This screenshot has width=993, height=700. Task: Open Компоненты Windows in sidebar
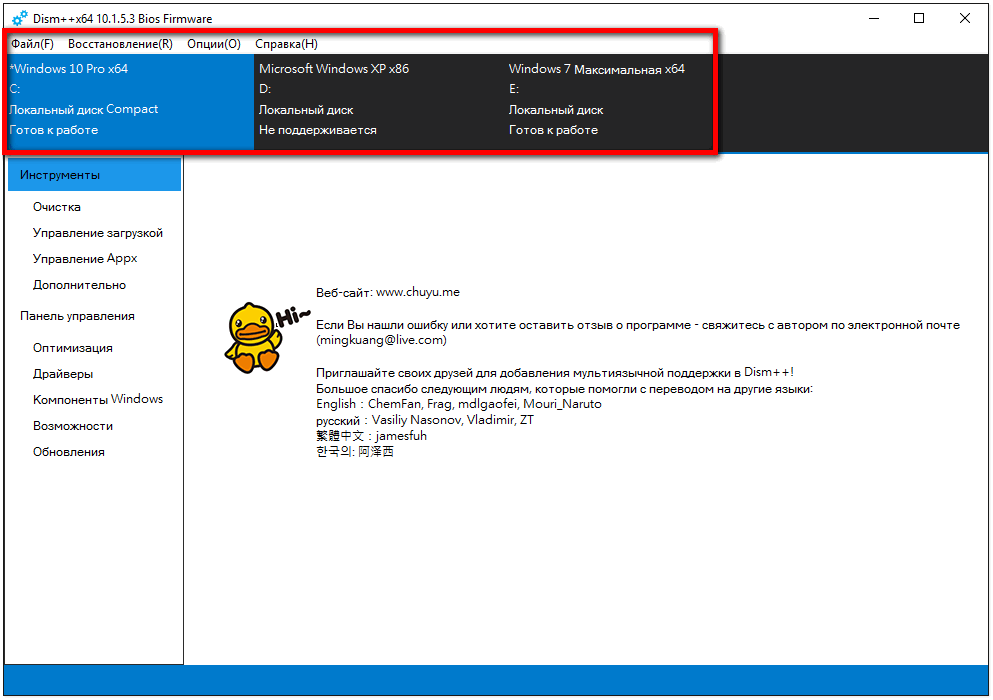(x=98, y=399)
